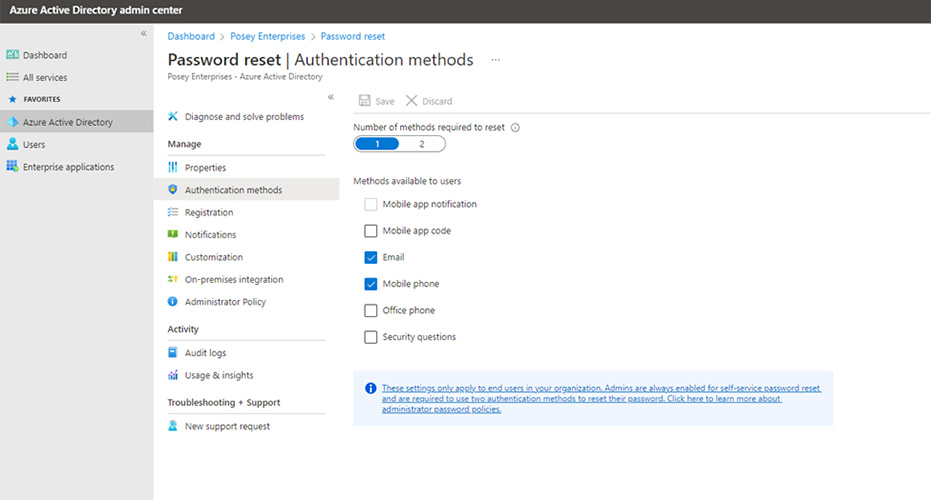This screenshot has width=931, height=500.
Task: Click the Notifications green icon
Action: pos(173,234)
